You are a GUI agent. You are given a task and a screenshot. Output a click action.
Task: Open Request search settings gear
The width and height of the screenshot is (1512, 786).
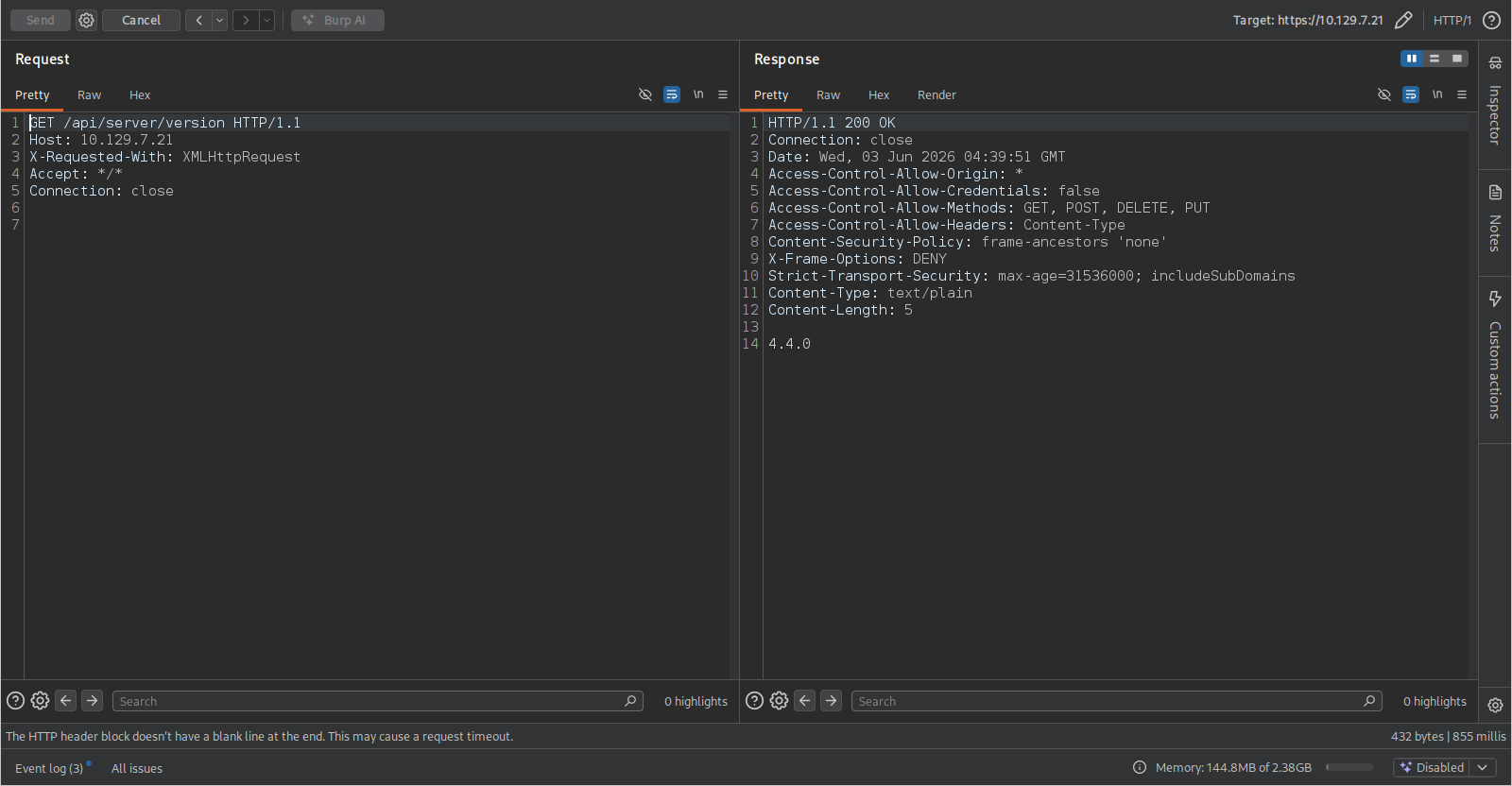40,701
